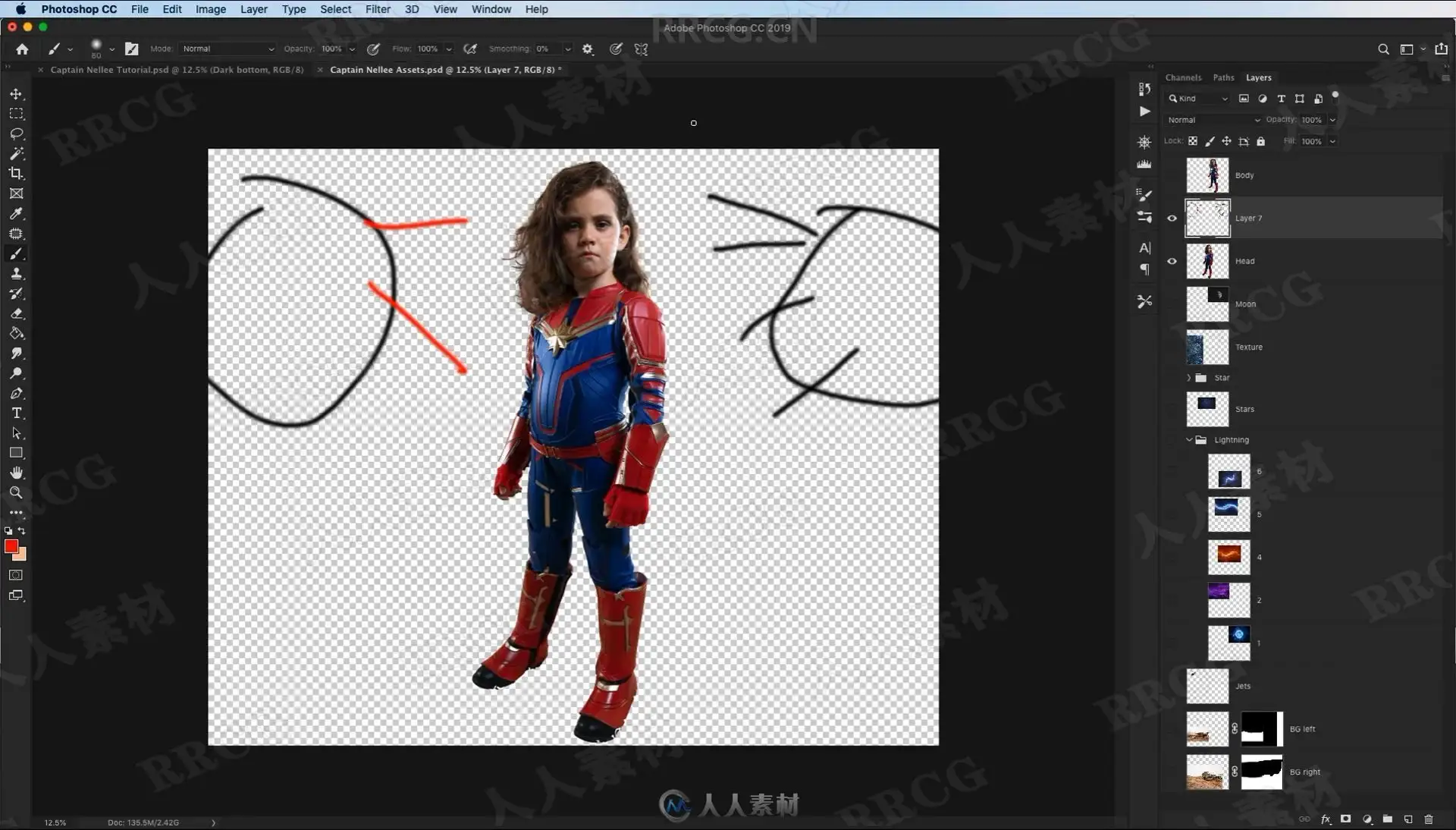The height and width of the screenshot is (830, 1456).
Task: Select the Move tool
Action: click(16, 94)
